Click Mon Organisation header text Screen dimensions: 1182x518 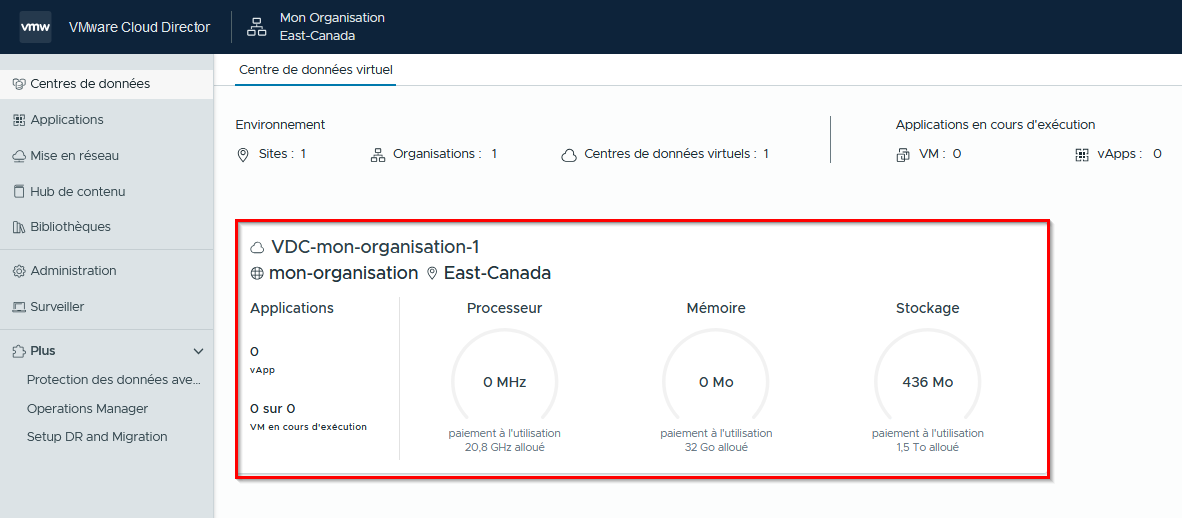click(332, 17)
